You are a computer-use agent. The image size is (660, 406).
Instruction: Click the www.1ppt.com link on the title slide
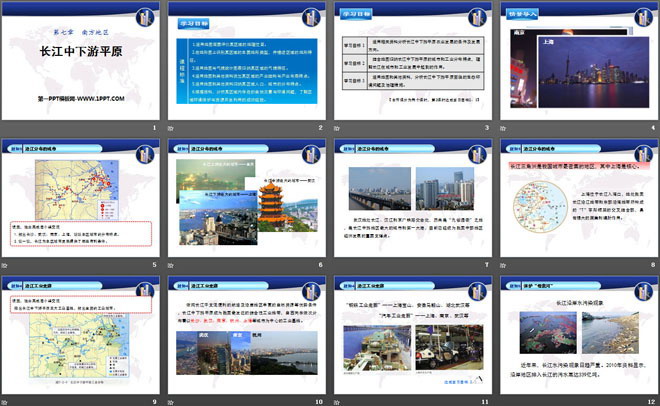(81, 99)
